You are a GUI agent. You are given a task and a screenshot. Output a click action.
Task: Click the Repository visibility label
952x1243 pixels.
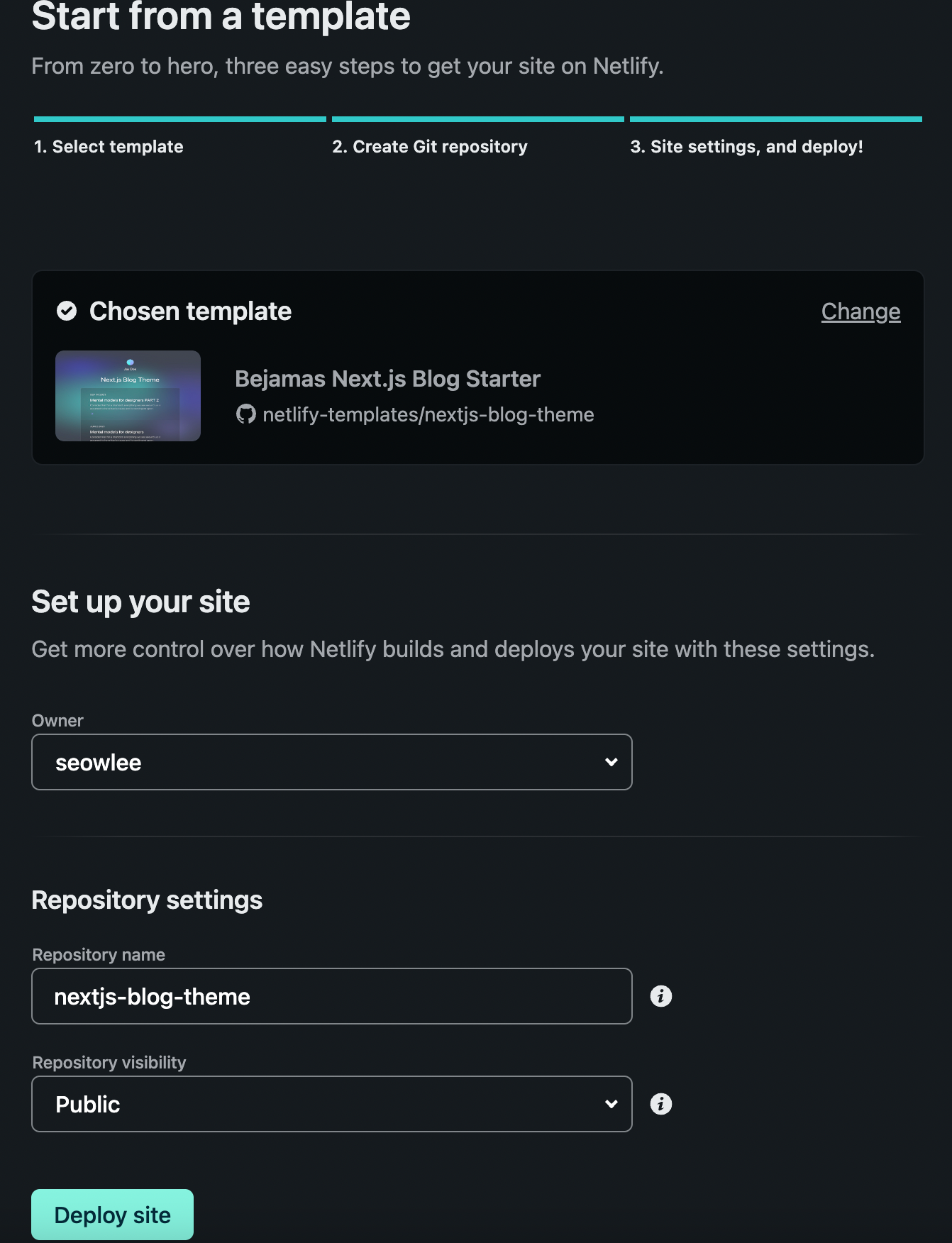pyautogui.click(x=109, y=1062)
